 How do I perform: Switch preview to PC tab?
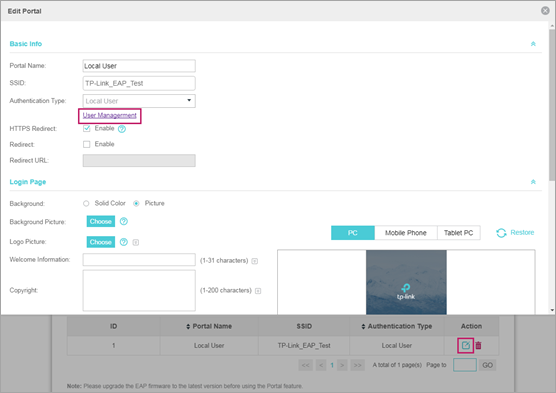pos(353,233)
